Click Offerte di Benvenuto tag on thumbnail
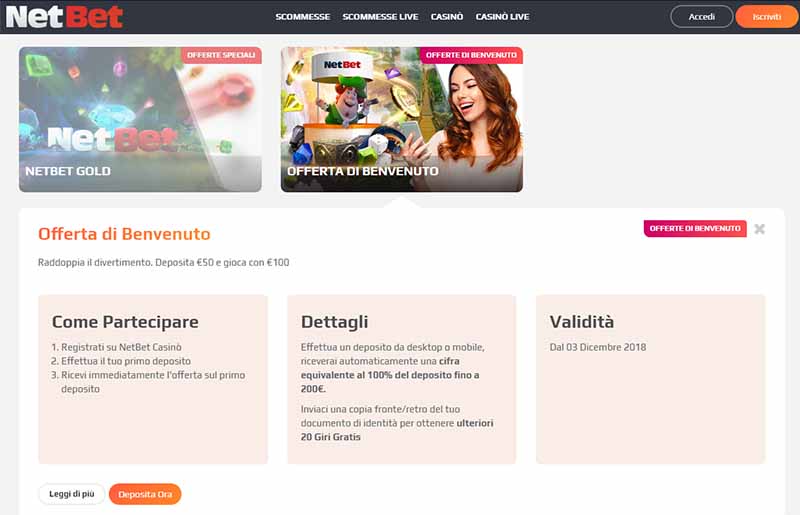Image resolution: width=800 pixels, height=515 pixels. 471,55
